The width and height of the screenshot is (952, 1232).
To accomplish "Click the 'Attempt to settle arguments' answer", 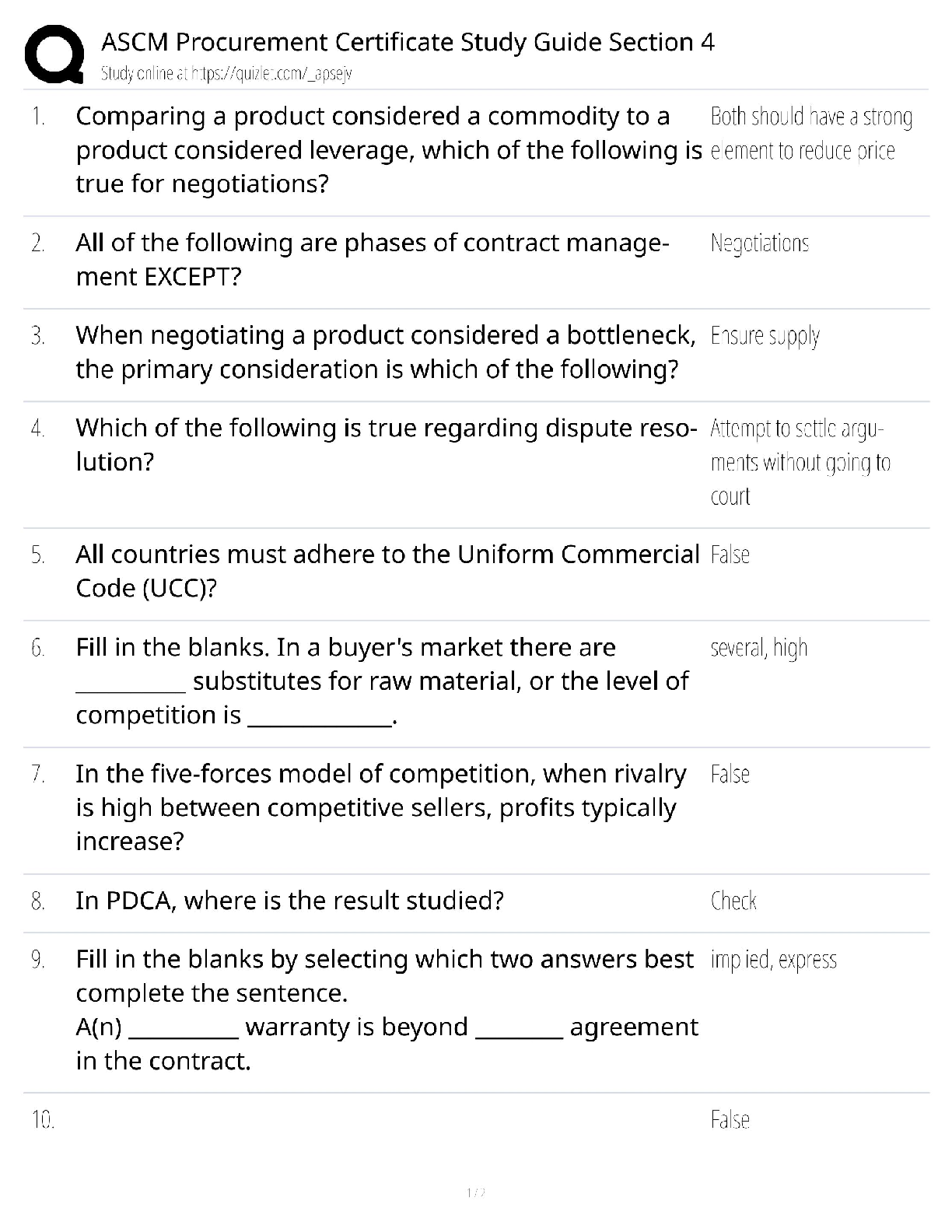I will click(800, 462).
